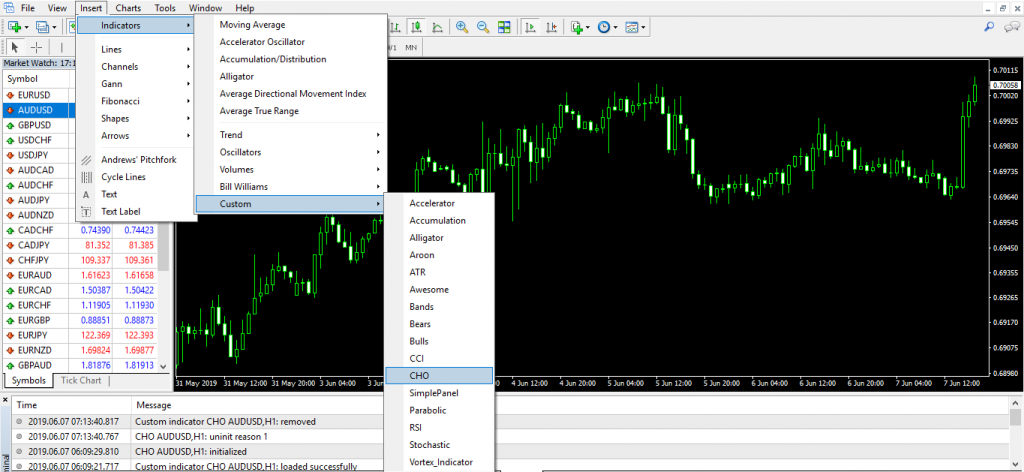Click the Symbol column header
Screen dimensions: 1024x472
pyautogui.click(x=37, y=79)
